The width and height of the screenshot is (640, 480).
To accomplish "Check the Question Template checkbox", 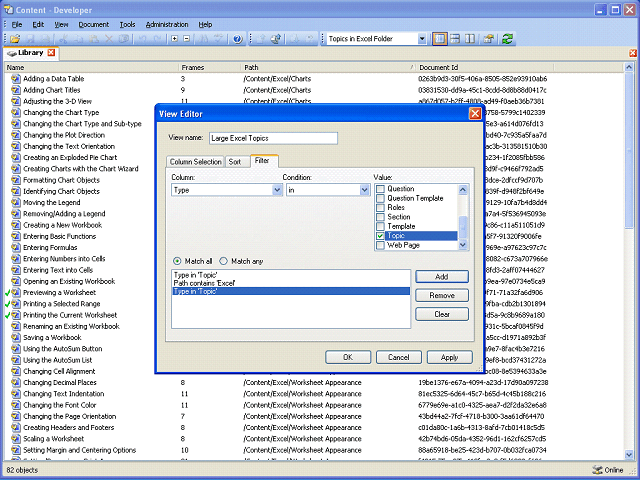I will (x=380, y=198).
